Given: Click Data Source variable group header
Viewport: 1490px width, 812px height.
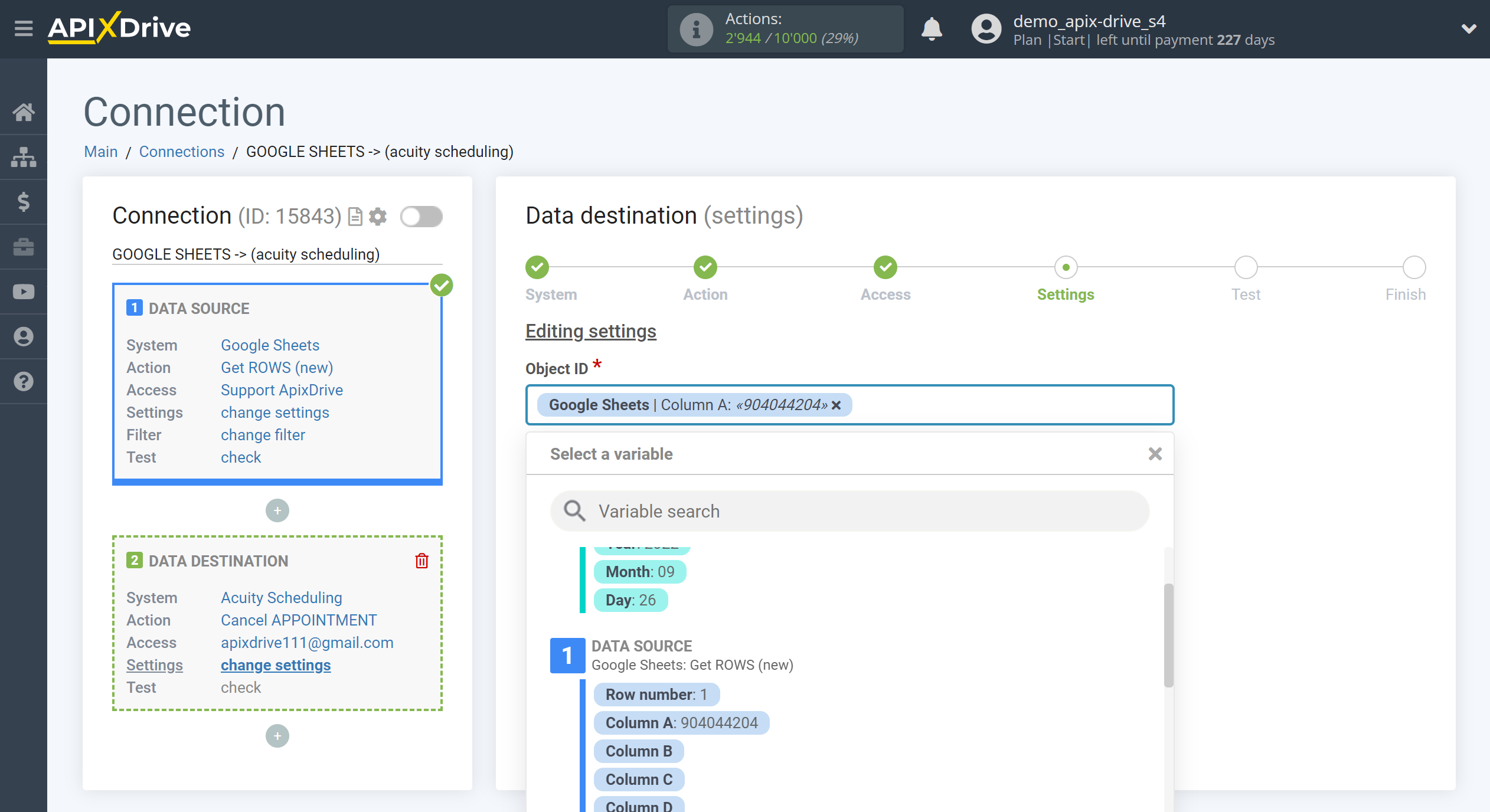Looking at the screenshot, I should [672, 656].
